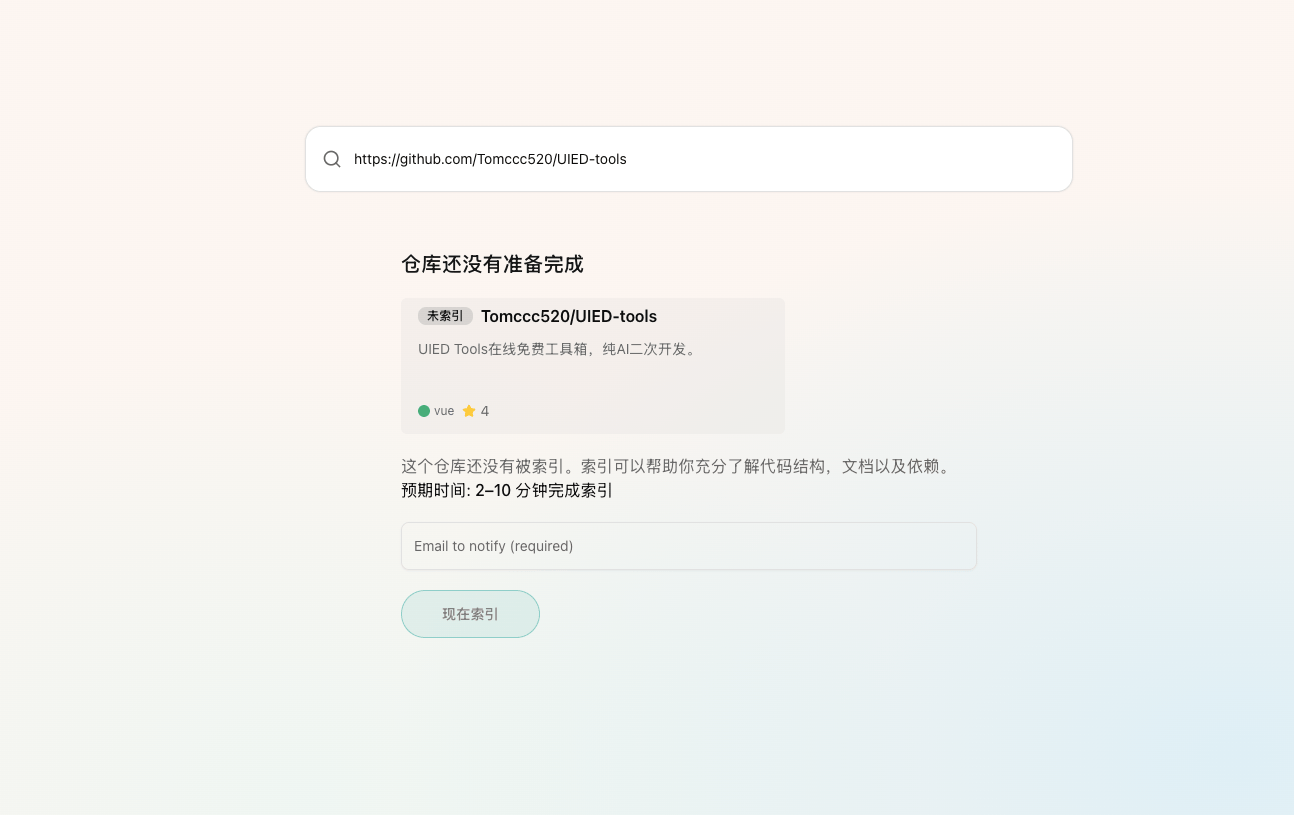Viewport: 1294px width, 815px height.
Task: Click the green vue language dot
Action: tap(424, 411)
